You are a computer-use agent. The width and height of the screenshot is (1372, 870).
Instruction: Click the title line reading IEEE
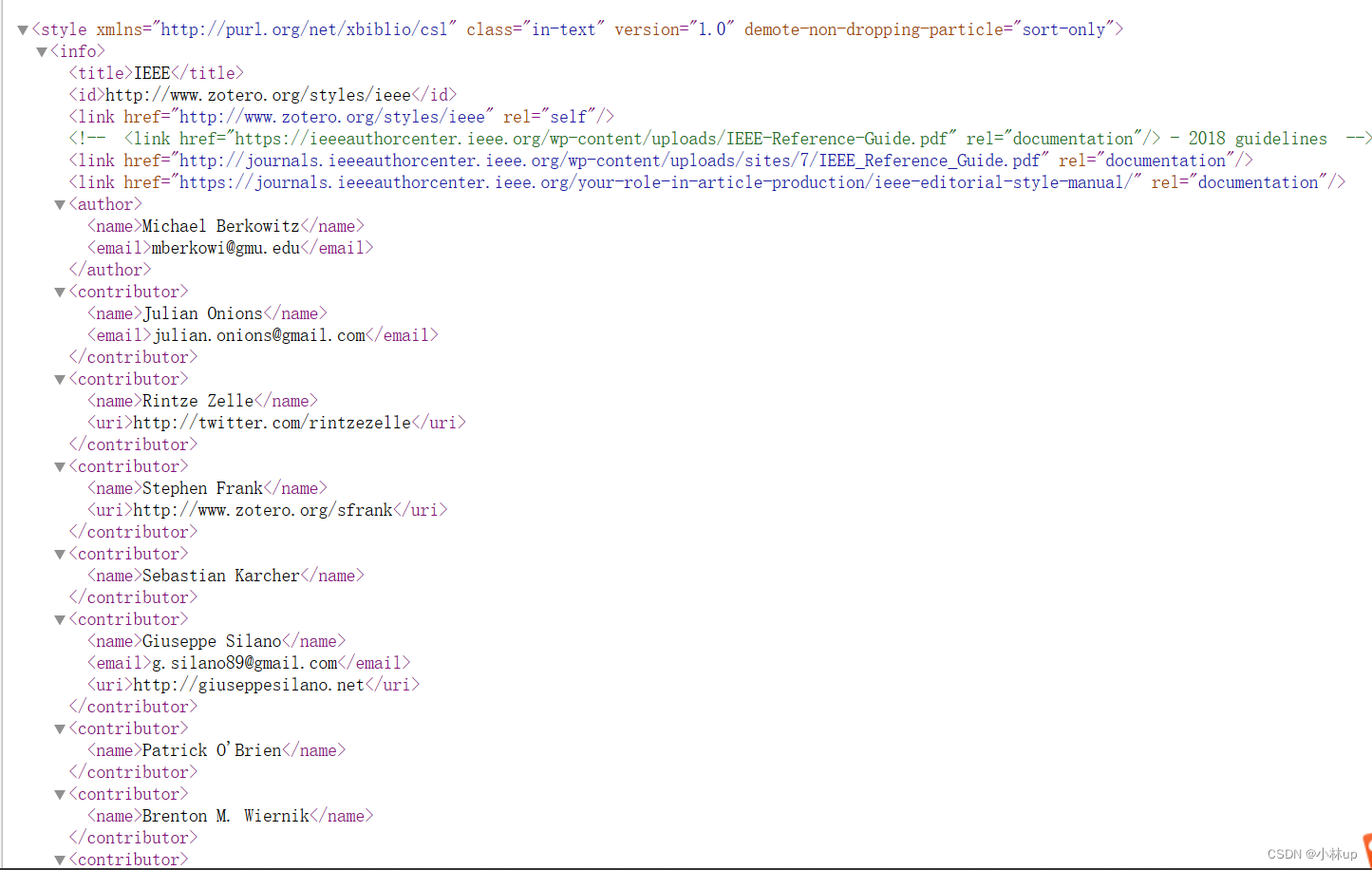pos(157,73)
